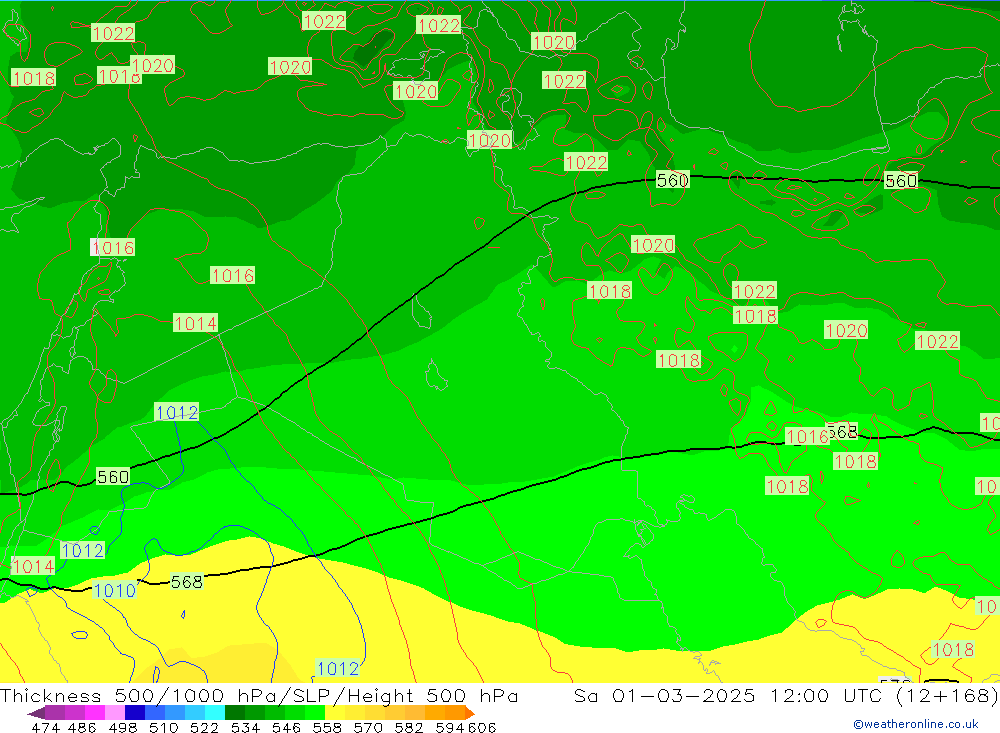Screen dimensions: 1000x733
Task: Select the '594' legend value
Action: (x=450, y=727)
